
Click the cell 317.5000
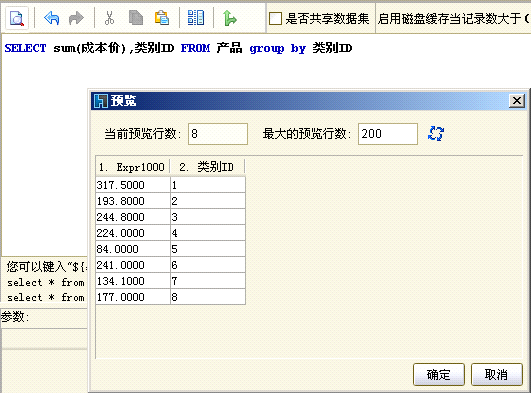pos(133,185)
